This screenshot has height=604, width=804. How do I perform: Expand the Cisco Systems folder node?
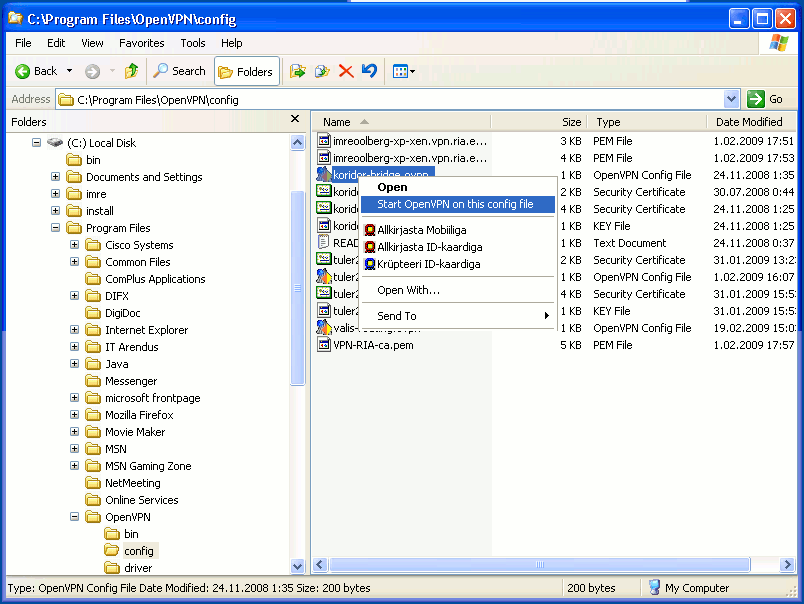click(x=75, y=245)
